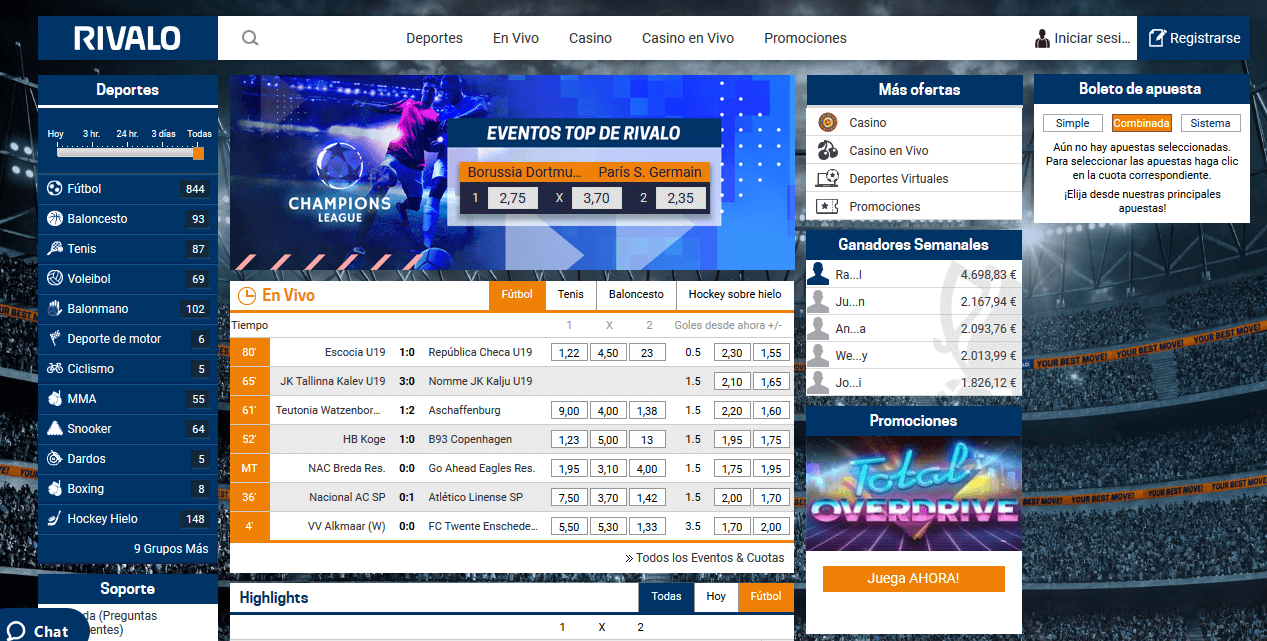Select the Boxing glove icon
1267x641 pixels.
pos(55,488)
